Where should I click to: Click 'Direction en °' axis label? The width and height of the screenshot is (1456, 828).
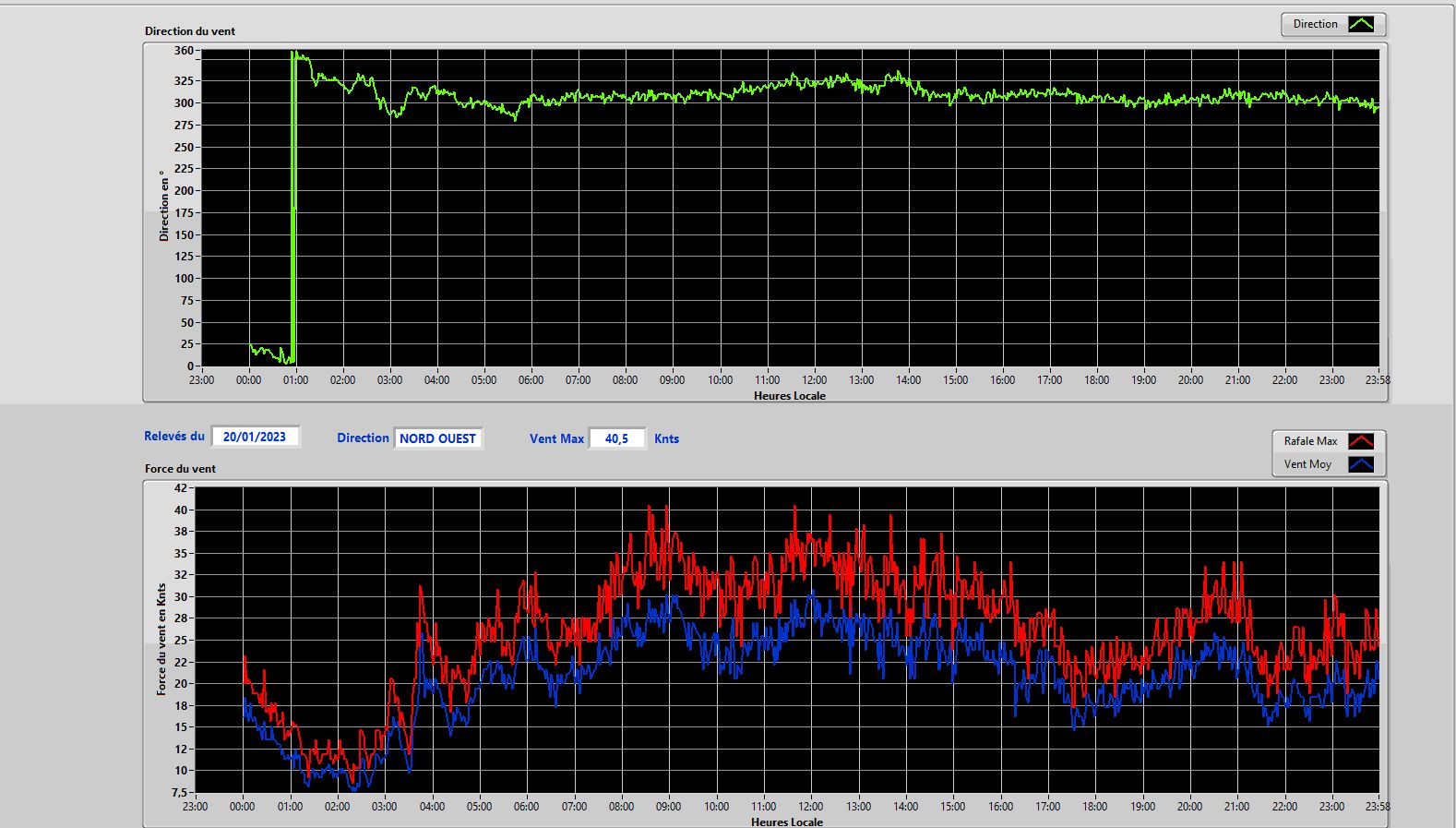(x=164, y=206)
